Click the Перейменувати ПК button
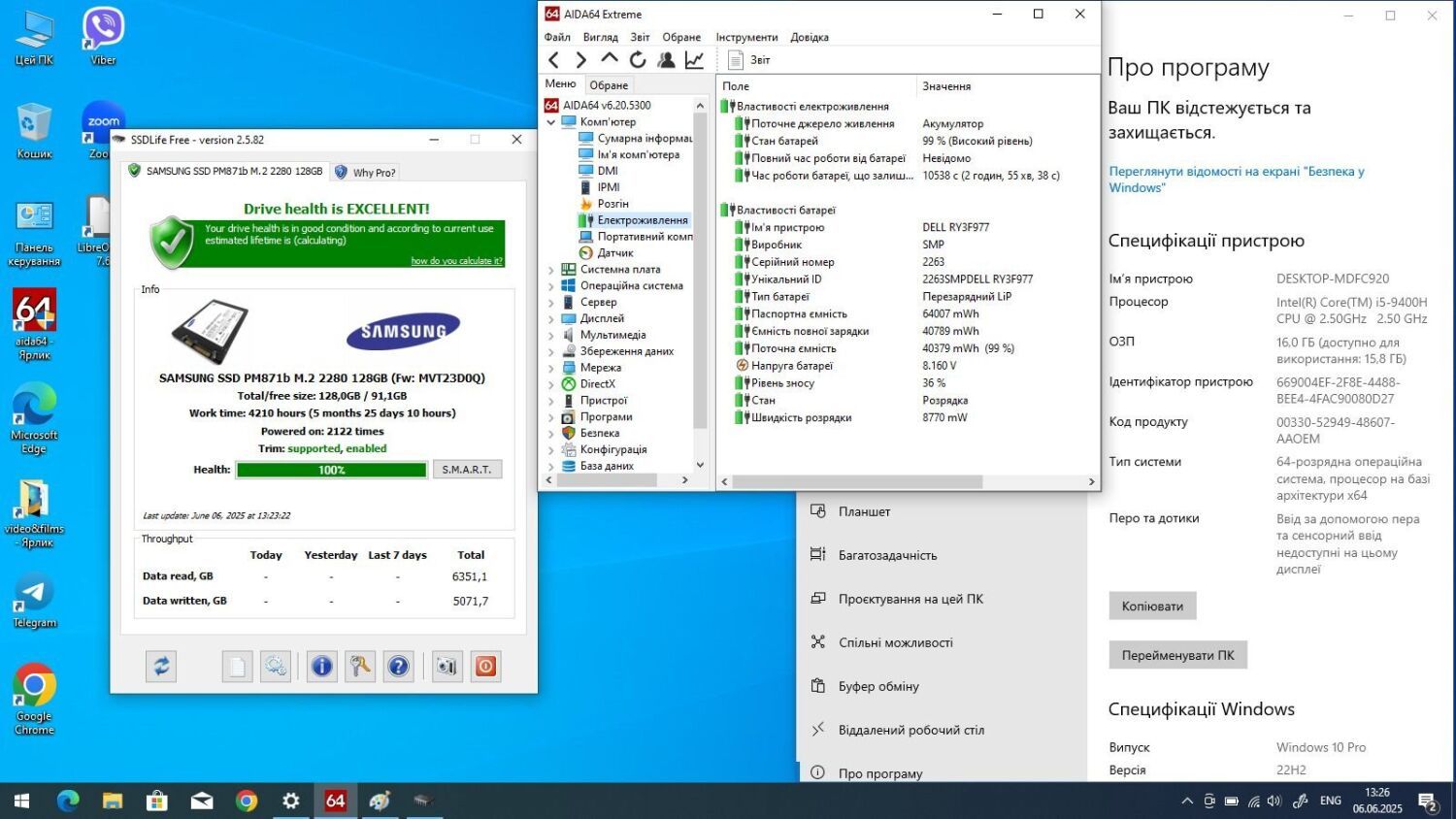This screenshot has height=819, width=1456. [x=1177, y=655]
